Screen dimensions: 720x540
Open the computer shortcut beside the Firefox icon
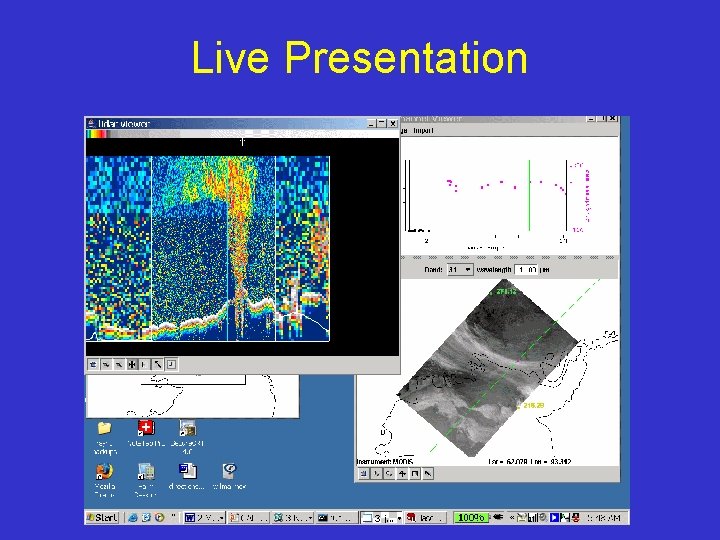(146, 471)
